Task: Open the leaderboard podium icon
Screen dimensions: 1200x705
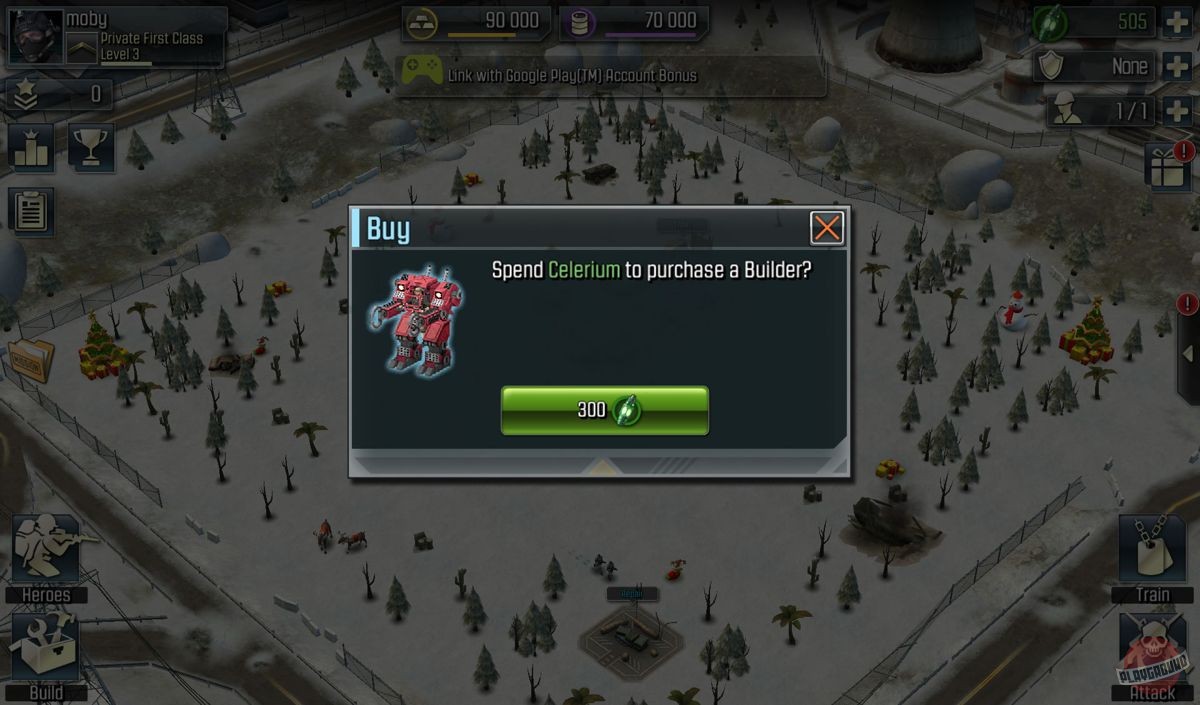Action: (31, 148)
